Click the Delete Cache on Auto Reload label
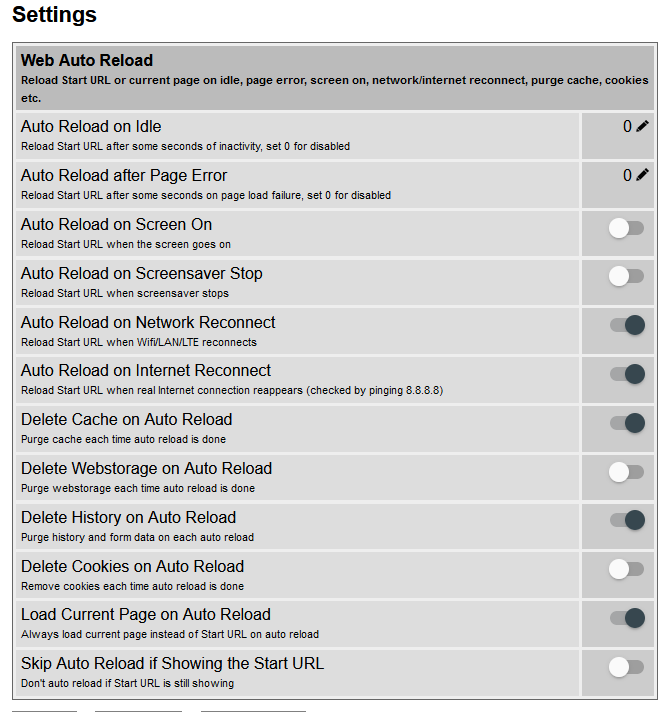This screenshot has width=666, height=712. pyautogui.click(x=126, y=420)
